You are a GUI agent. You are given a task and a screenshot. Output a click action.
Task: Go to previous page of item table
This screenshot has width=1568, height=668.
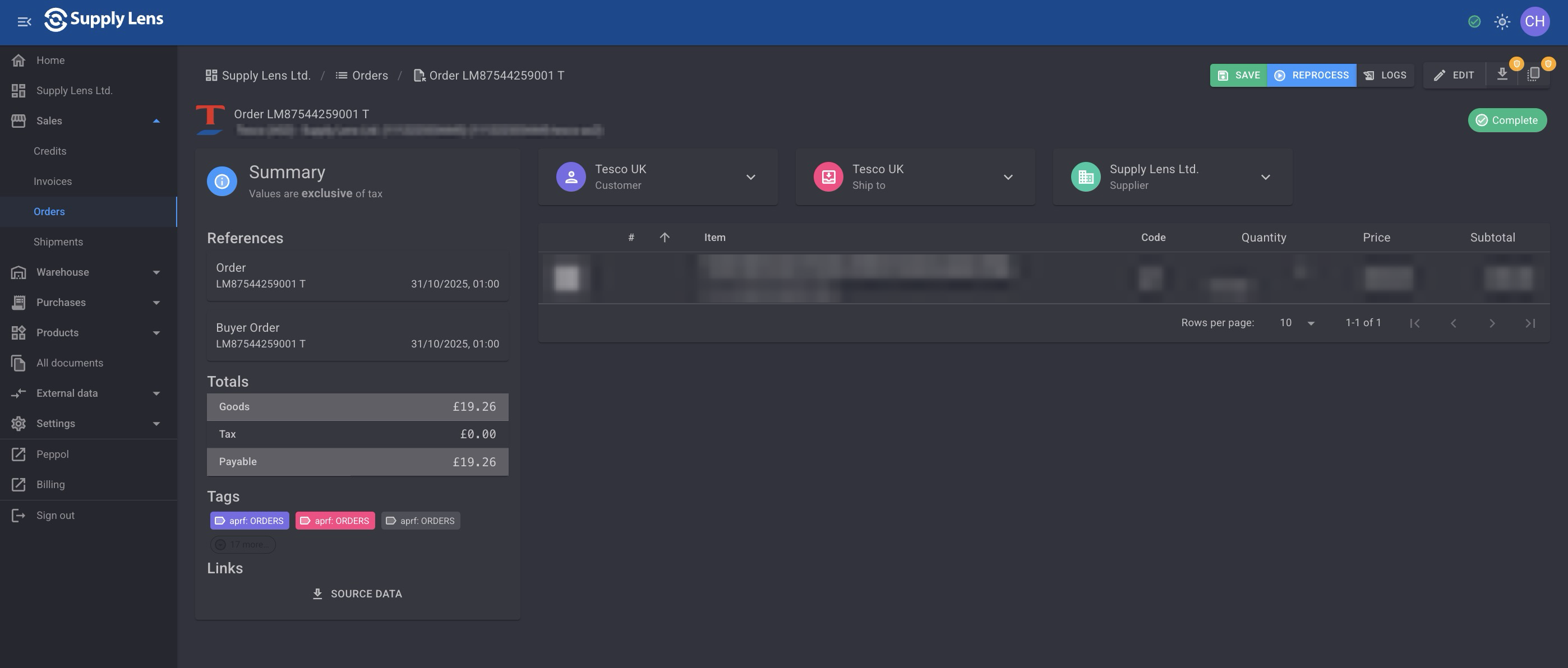(1453, 323)
